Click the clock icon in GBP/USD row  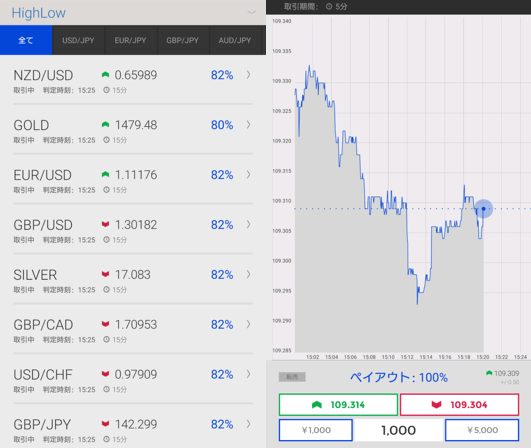(106, 240)
